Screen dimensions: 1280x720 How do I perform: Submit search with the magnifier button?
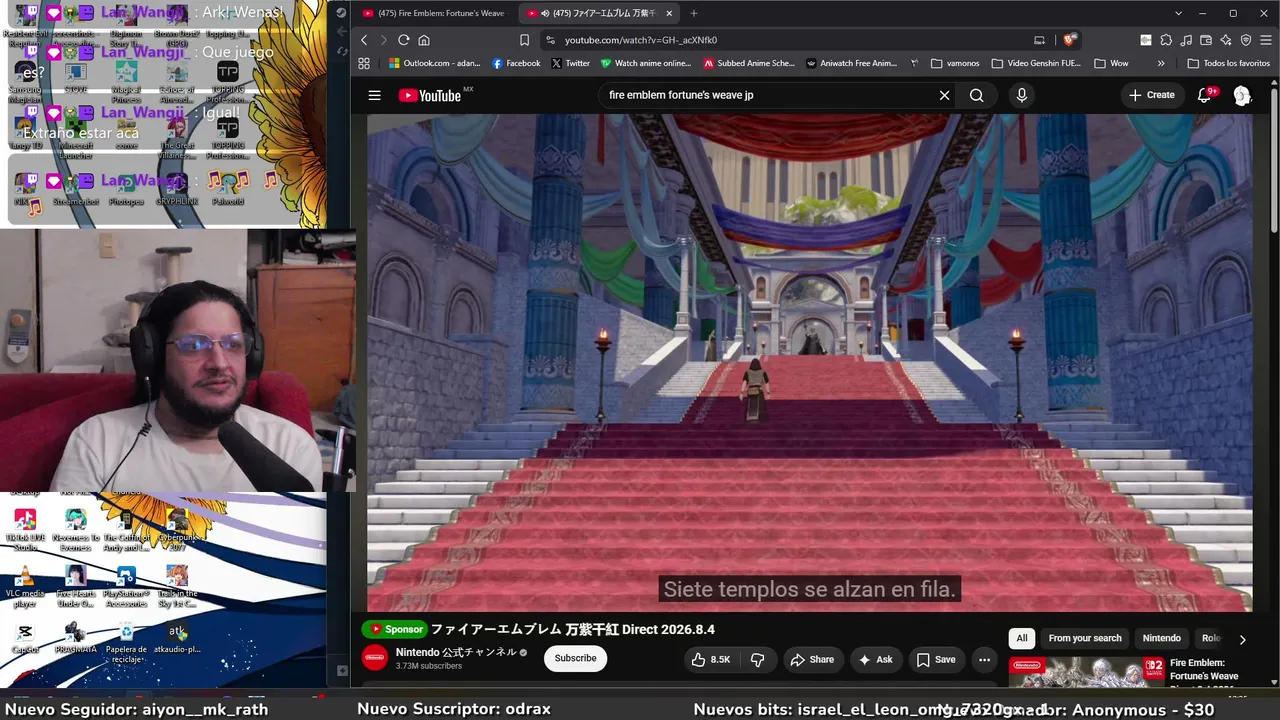point(977,95)
